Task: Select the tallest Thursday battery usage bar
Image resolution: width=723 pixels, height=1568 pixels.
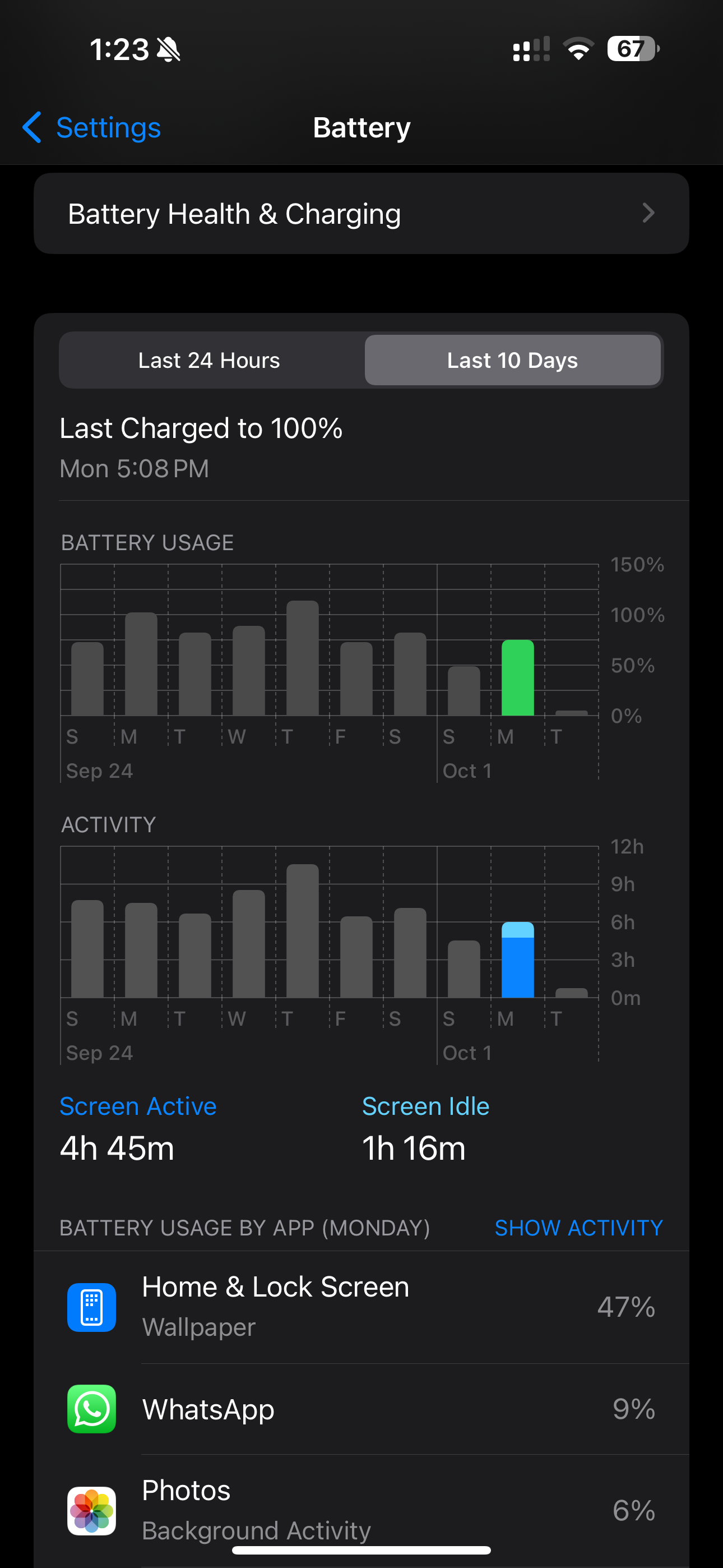Action: tap(303, 658)
